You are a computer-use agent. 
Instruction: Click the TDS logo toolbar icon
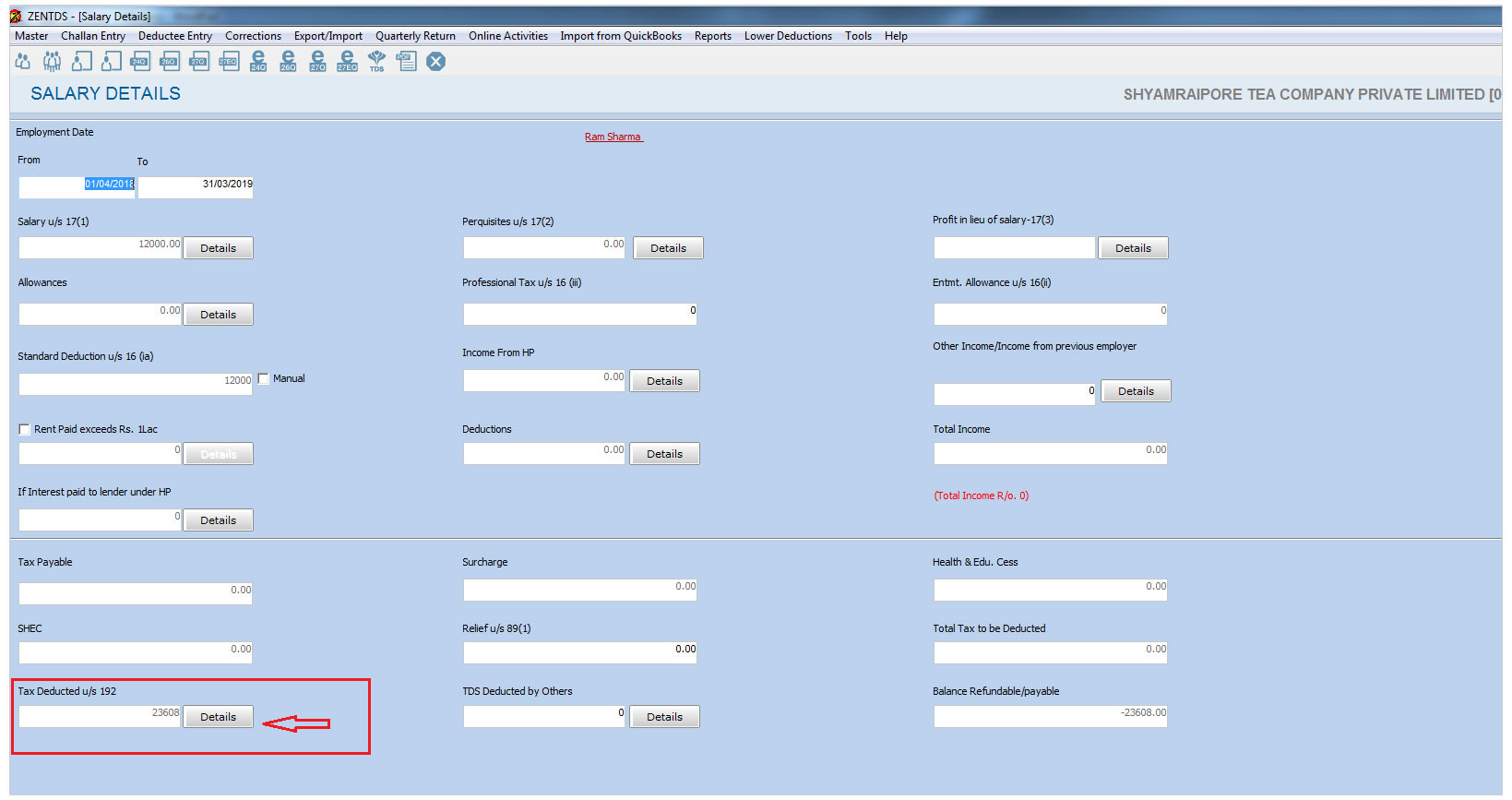(376, 61)
